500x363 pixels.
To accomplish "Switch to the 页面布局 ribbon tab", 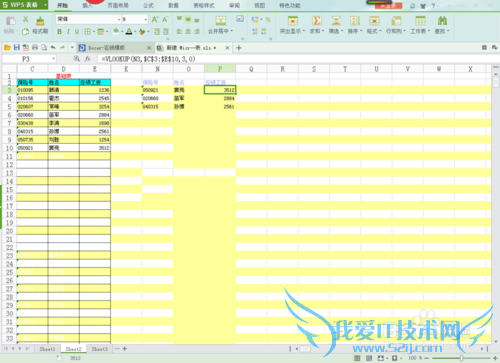I will coord(118,5).
